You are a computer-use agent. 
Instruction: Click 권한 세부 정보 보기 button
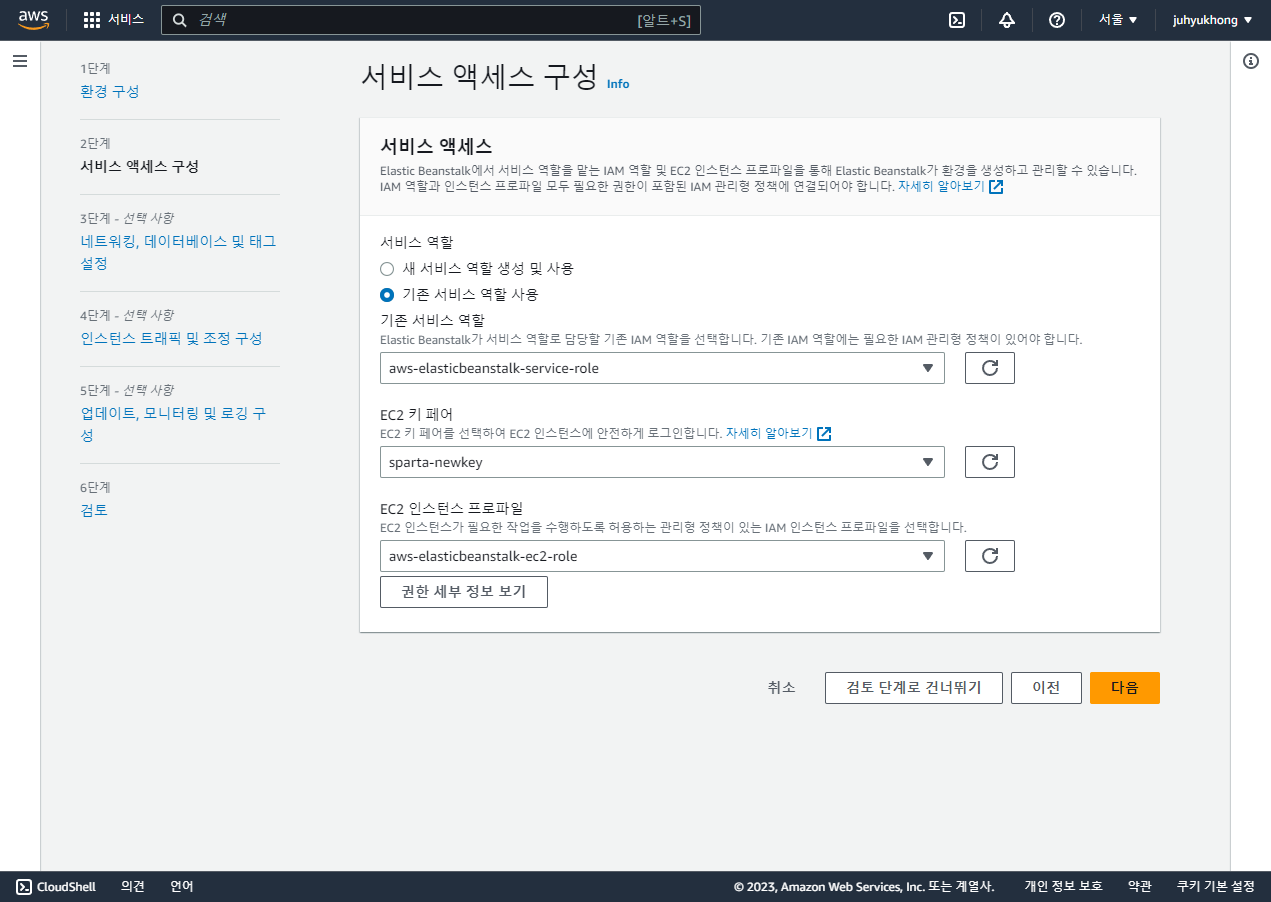[x=464, y=591]
